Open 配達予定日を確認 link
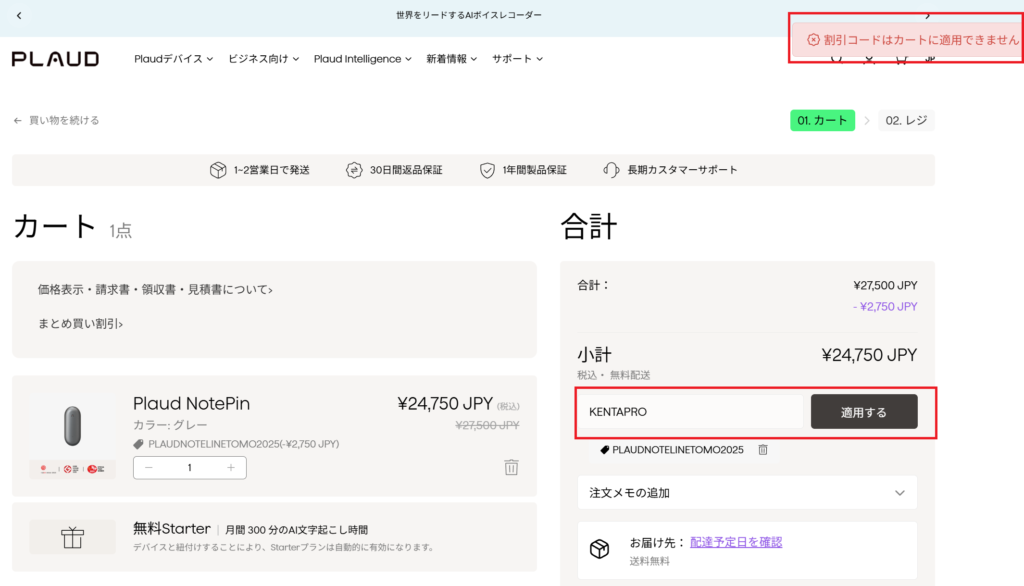 (736, 542)
